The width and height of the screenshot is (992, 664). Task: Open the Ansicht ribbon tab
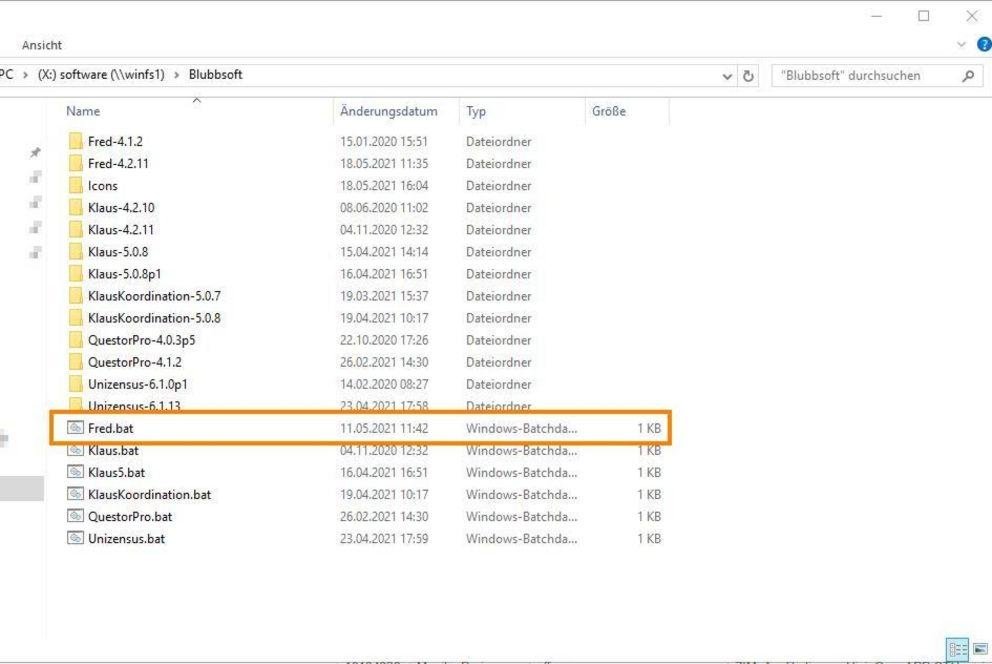[x=42, y=45]
